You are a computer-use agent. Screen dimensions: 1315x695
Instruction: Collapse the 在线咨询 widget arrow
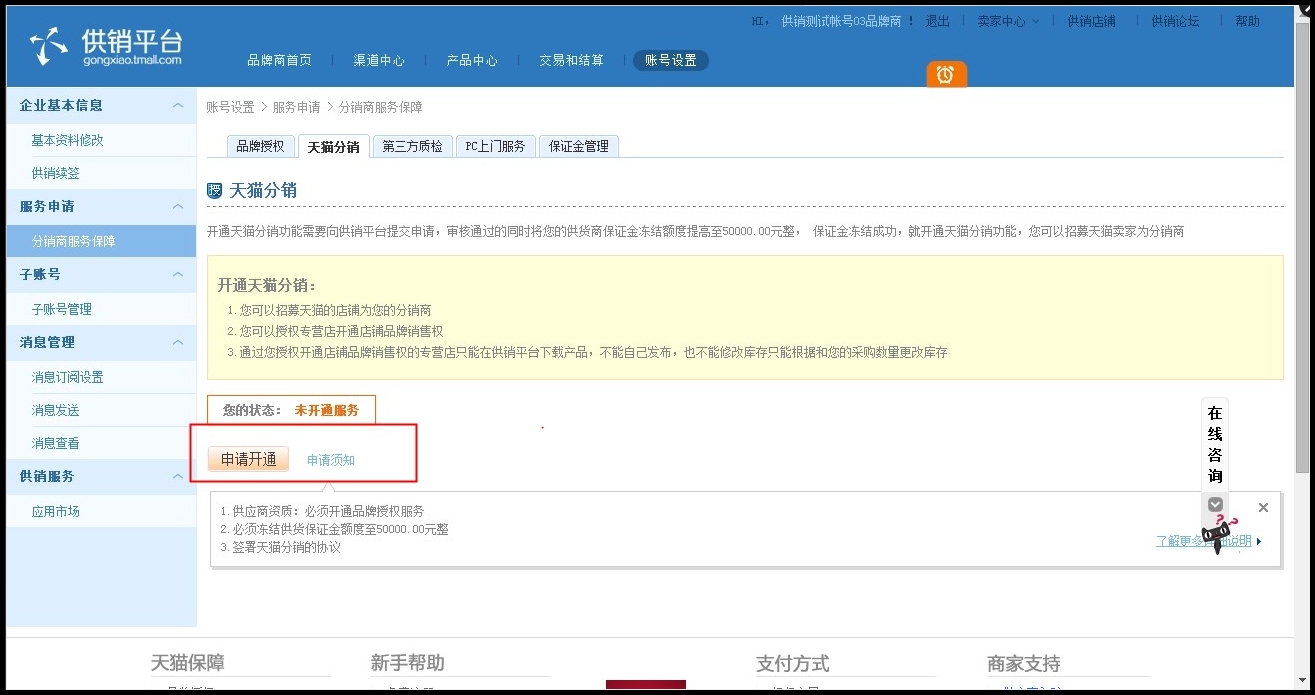[1215, 504]
